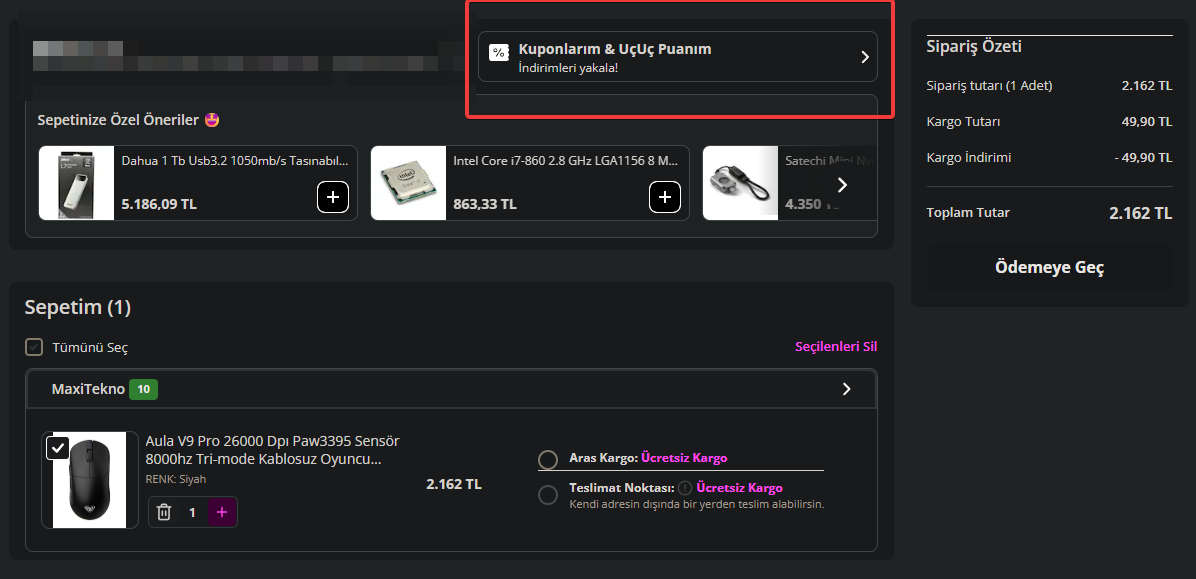
Task: Click the RENK: Siyah label
Action: 176,479
